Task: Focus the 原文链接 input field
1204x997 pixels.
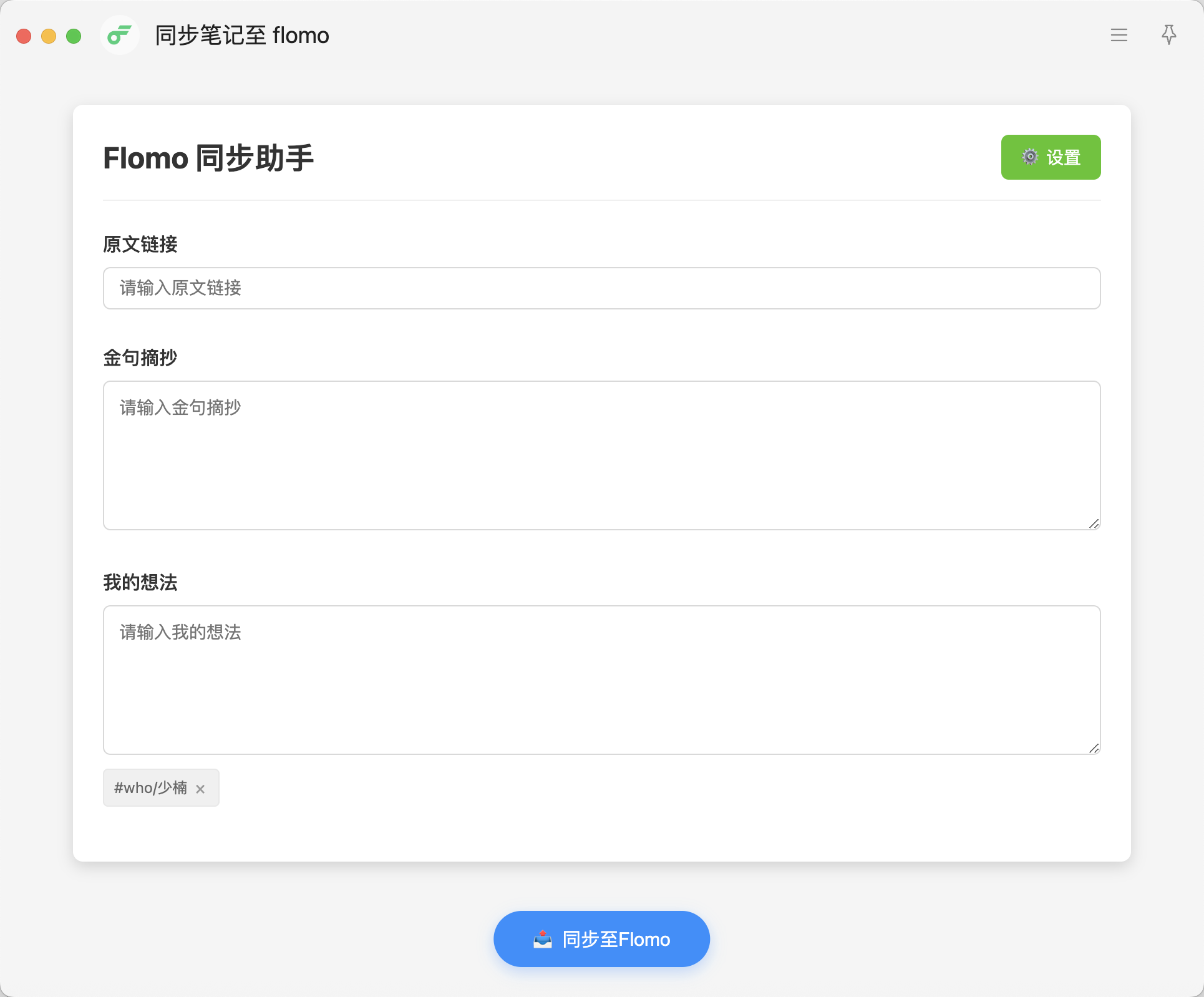Action: [x=601, y=288]
